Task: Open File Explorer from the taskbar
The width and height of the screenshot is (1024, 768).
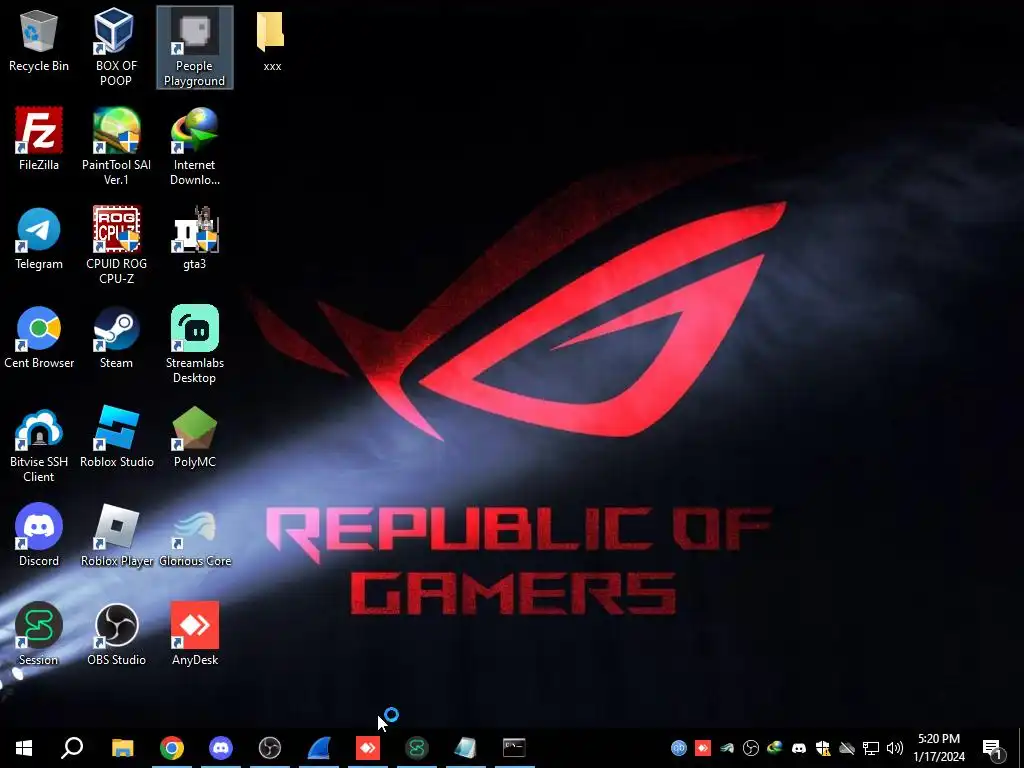Action: click(x=122, y=748)
